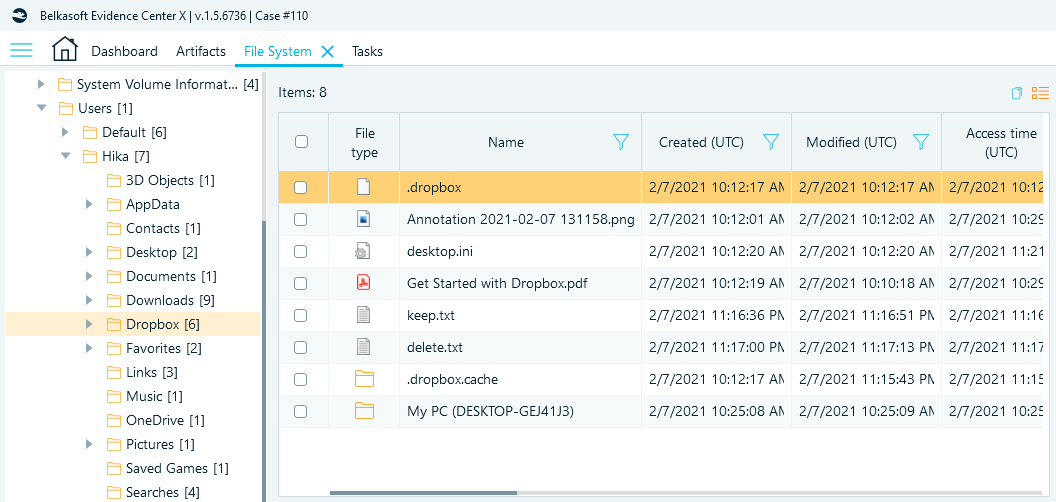Click the PDF file icon
The height and width of the screenshot is (502, 1056).
(x=364, y=283)
